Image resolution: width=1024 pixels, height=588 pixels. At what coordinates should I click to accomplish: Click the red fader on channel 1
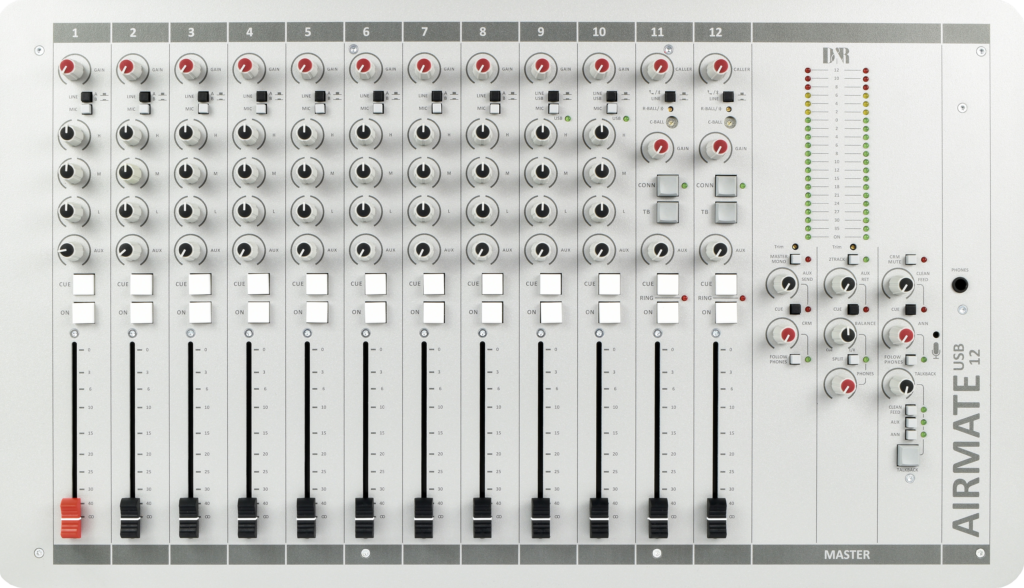[x=72, y=515]
